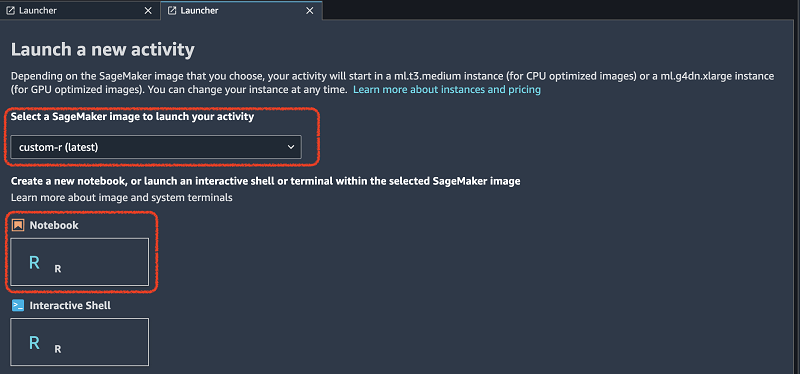This screenshot has width=800, height=374.
Task: Click the R logo in the Notebook card
Action: coord(34,262)
